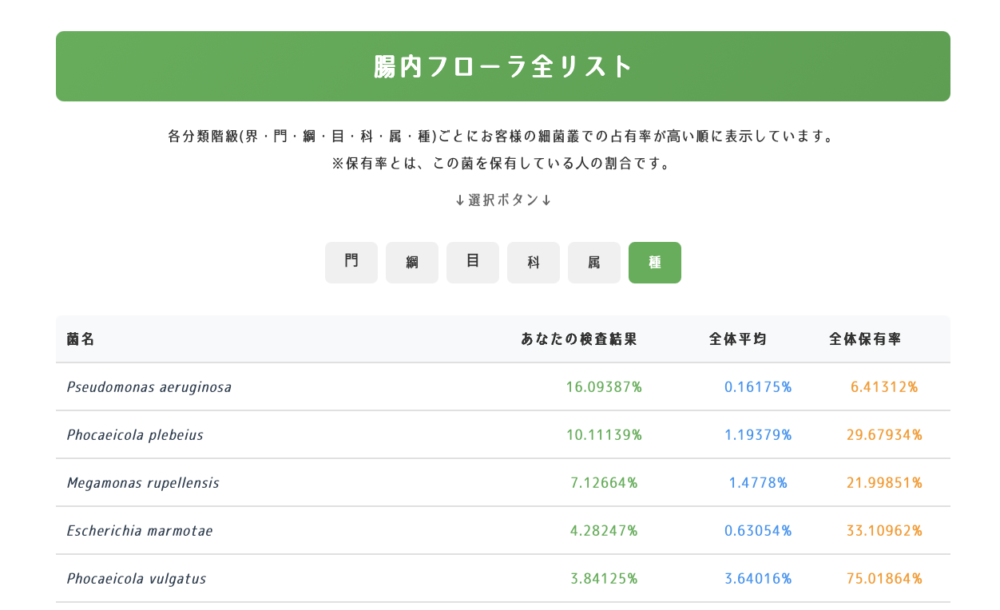Image resolution: width=1000 pixels, height=610 pixels.
Task: Select the Megamonas rupellensis row name
Action: click(x=143, y=483)
